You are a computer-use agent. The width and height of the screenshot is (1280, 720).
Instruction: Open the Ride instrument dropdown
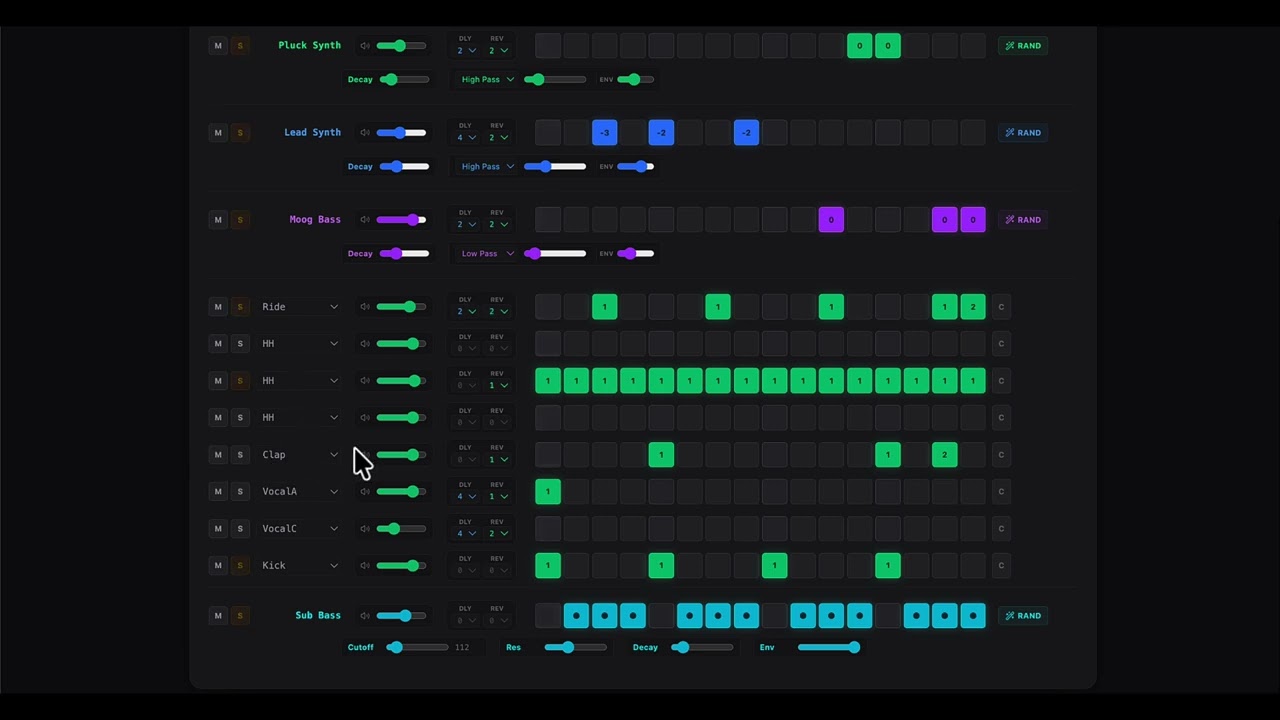pos(300,307)
